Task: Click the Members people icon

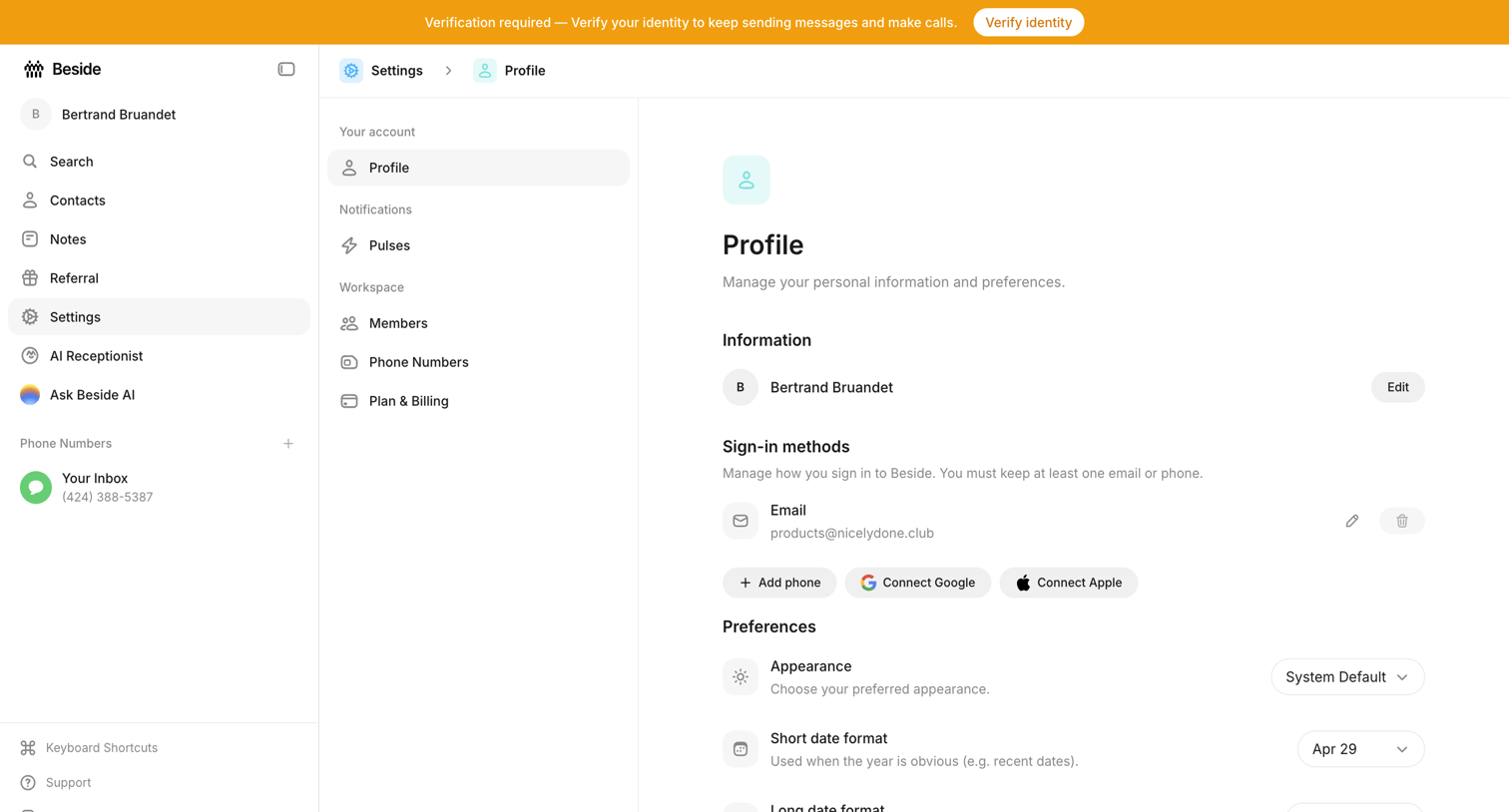Action: tap(349, 323)
